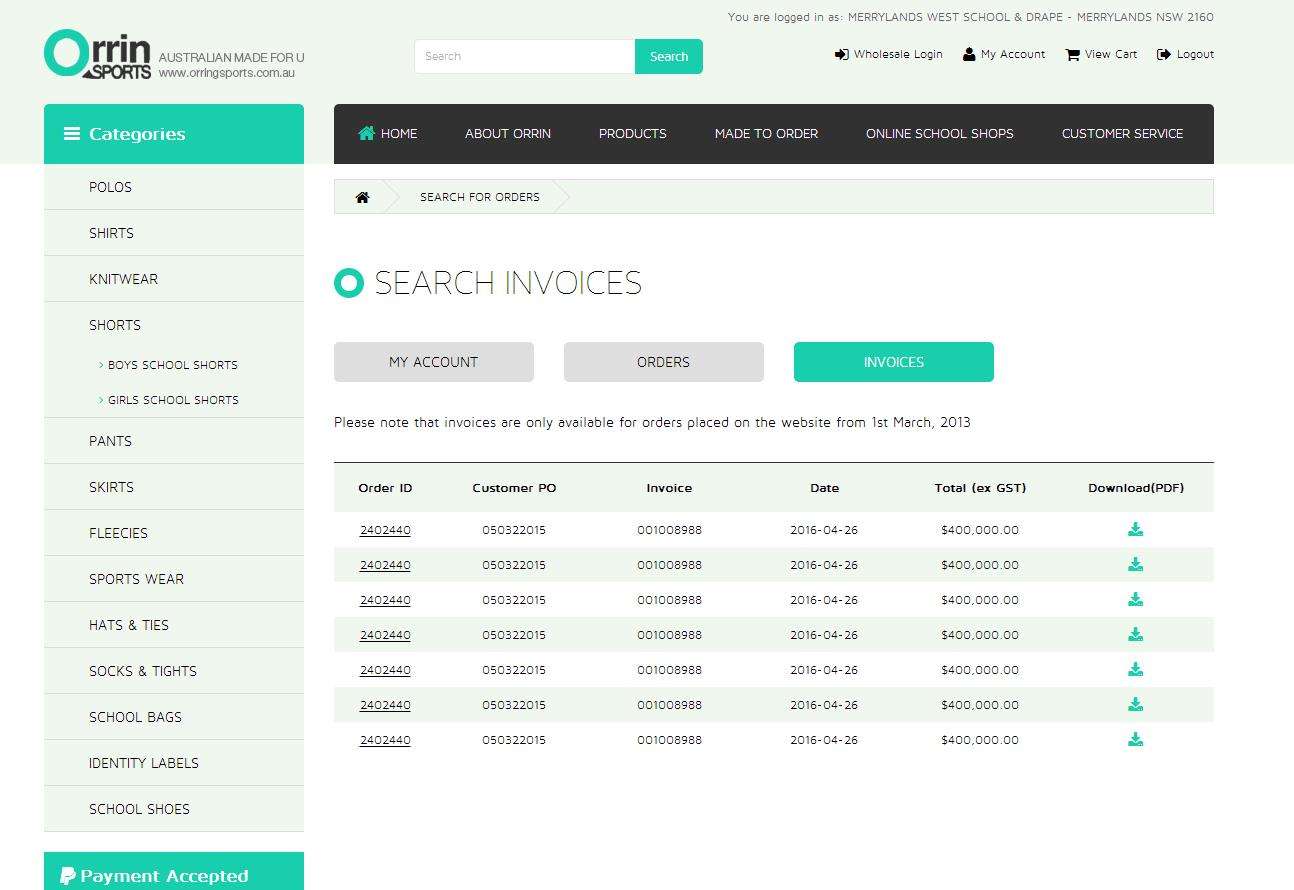The width and height of the screenshot is (1294, 890).
Task: Download PDF for the last invoice row
Action: point(1135,740)
